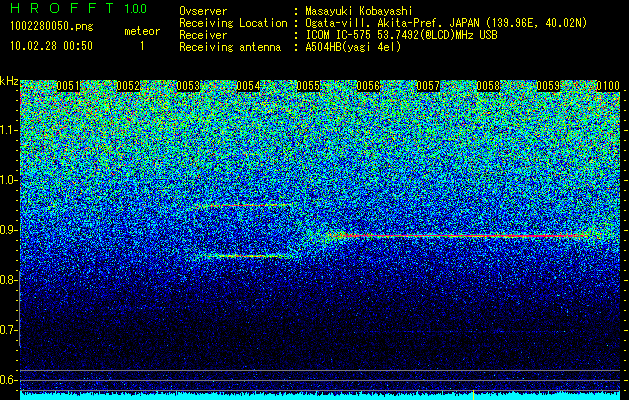The height and width of the screenshot is (400, 629).
Task: Click the 0058 time marker
Action: 488,86
